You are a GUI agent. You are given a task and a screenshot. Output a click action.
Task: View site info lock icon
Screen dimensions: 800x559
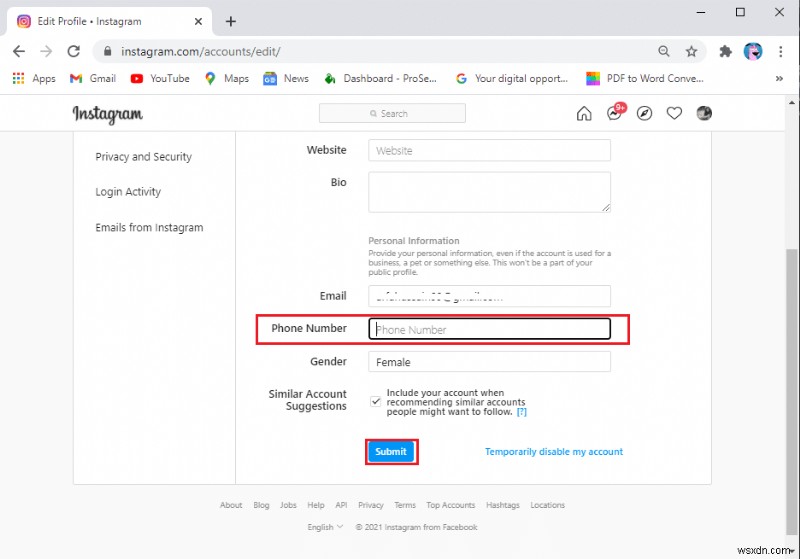(107, 51)
